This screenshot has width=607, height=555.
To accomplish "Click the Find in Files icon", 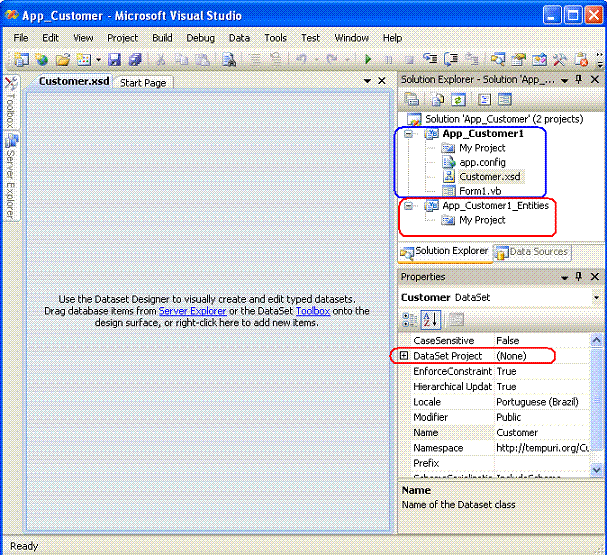I will point(229,60).
